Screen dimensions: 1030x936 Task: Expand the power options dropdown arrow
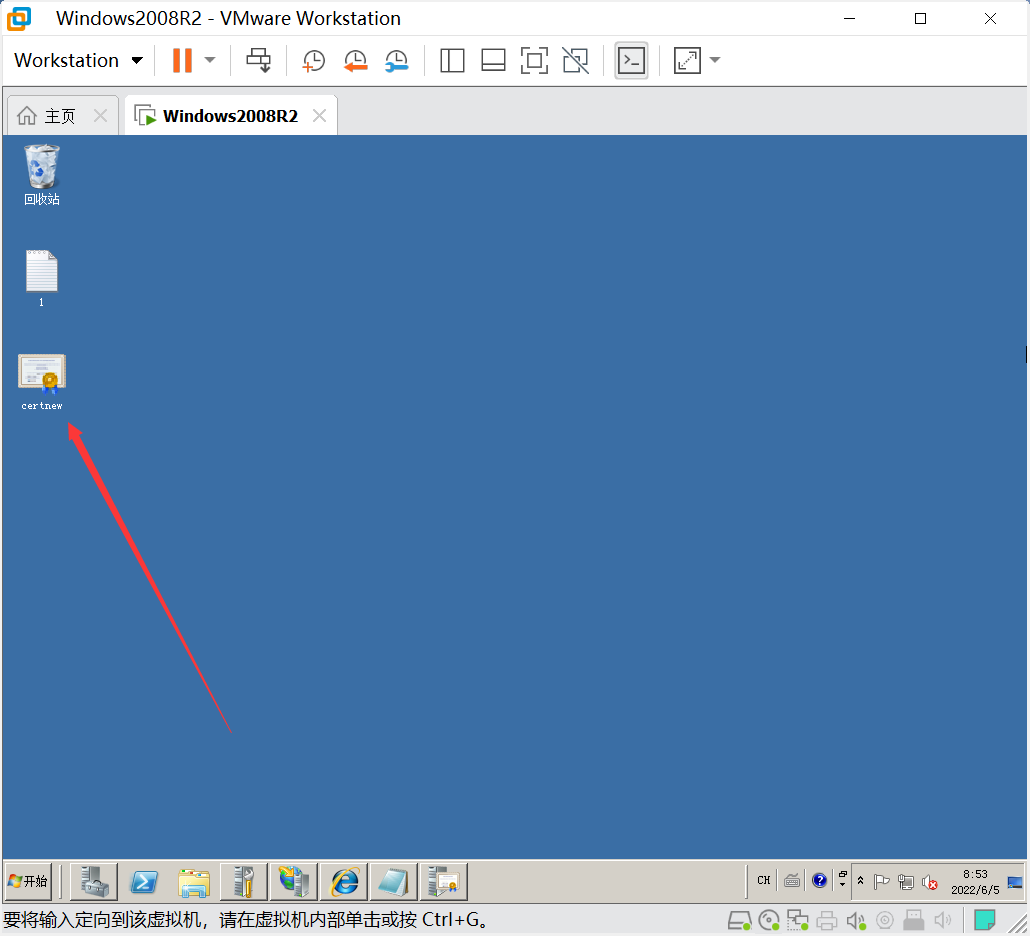point(210,60)
